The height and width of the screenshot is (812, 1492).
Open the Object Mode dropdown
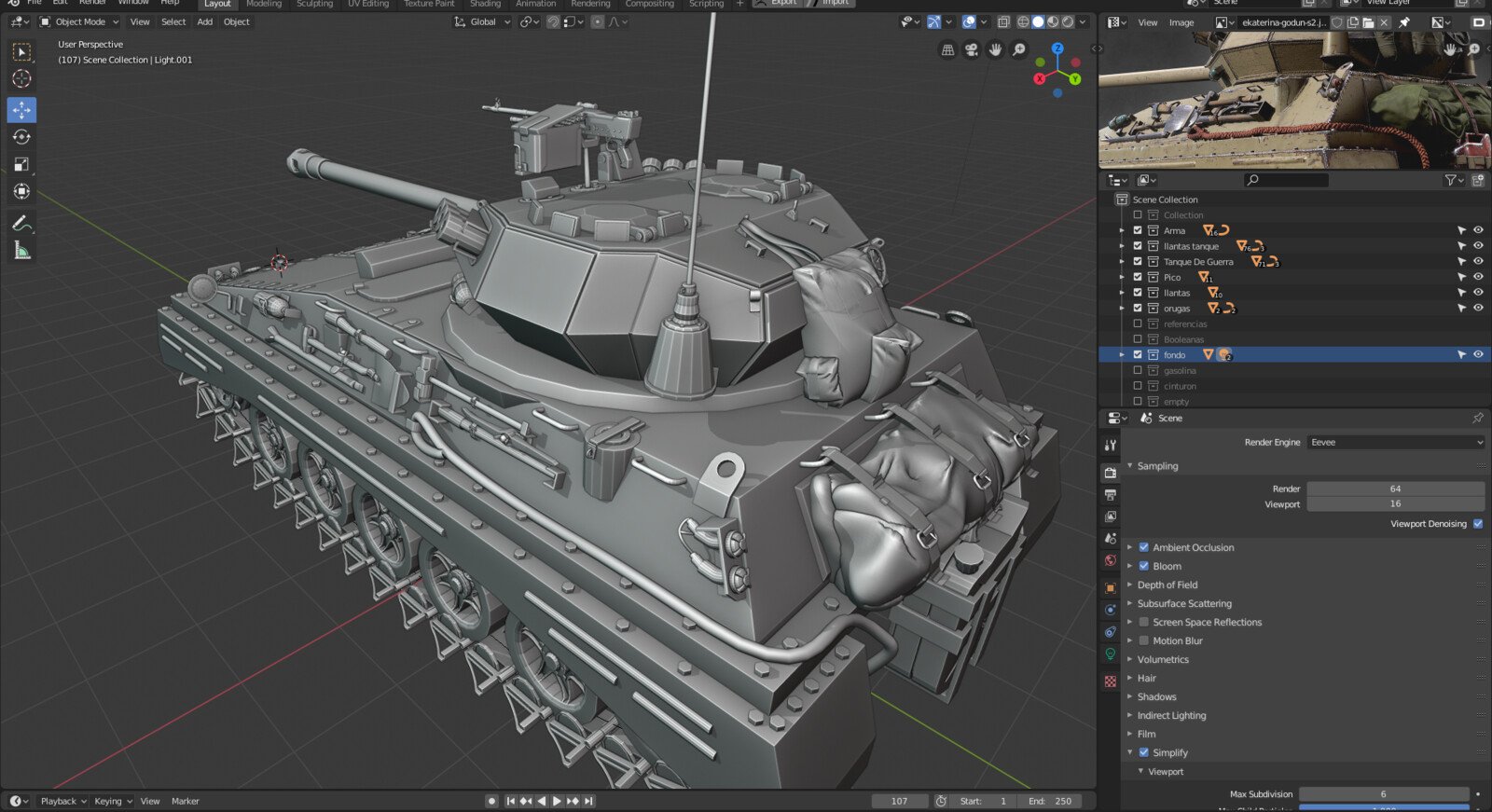(79, 21)
